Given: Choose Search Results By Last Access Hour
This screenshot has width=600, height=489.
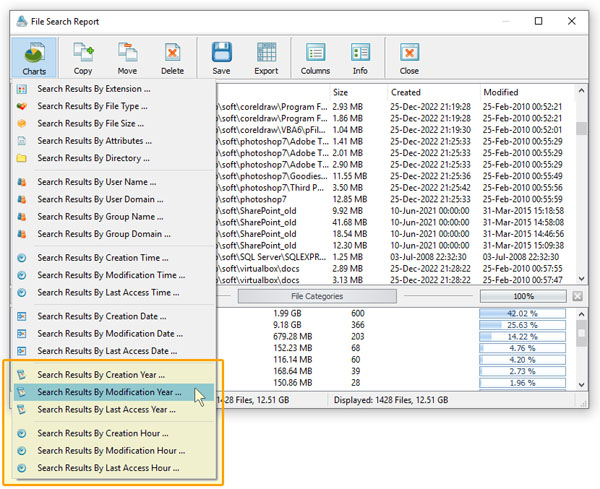Looking at the screenshot, I should coord(114,468).
